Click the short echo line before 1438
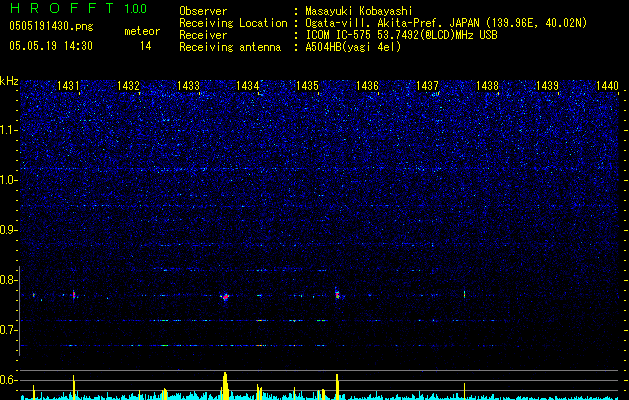This screenshot has width=629, height=400. point(465,294)
